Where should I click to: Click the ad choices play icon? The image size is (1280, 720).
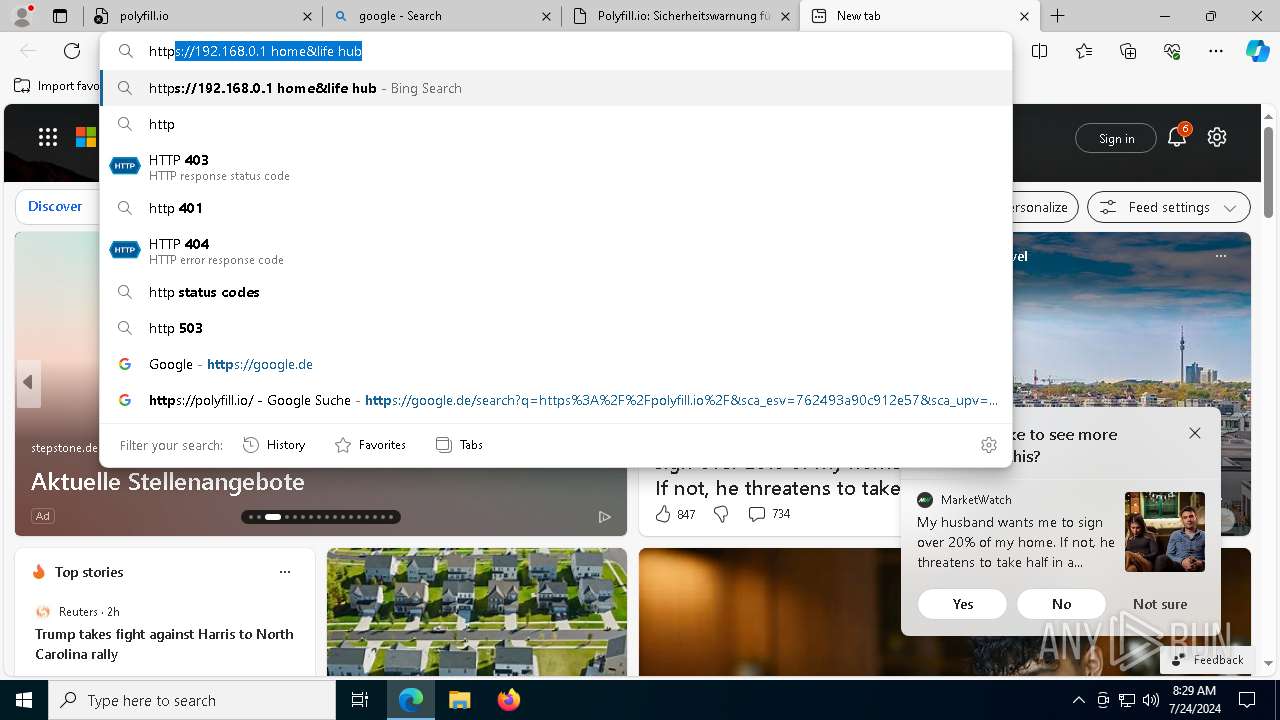pyautogui.click(x=605, y=516)
